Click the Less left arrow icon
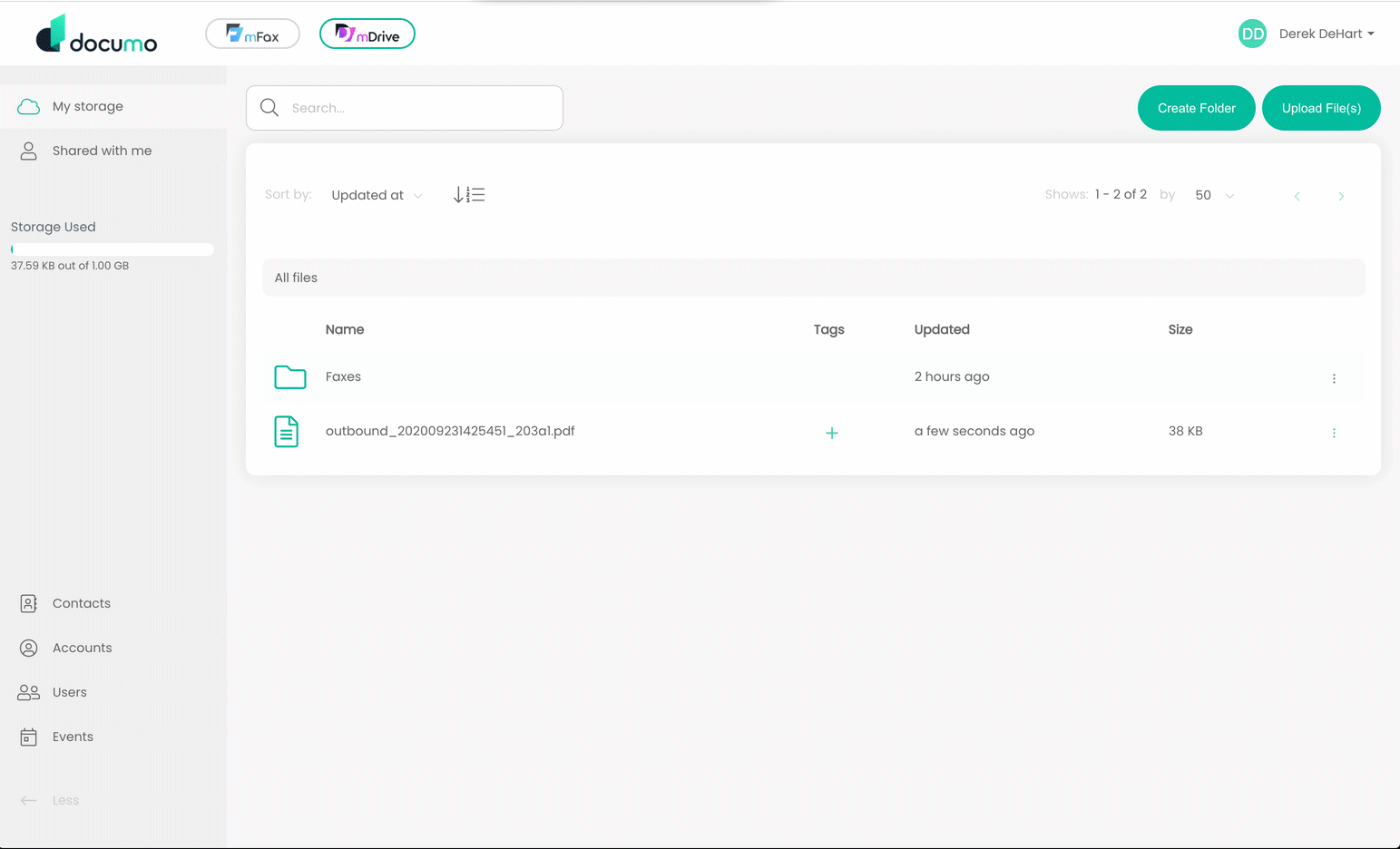This screenshot has height=849, width=1400. (x=29, y=800)
